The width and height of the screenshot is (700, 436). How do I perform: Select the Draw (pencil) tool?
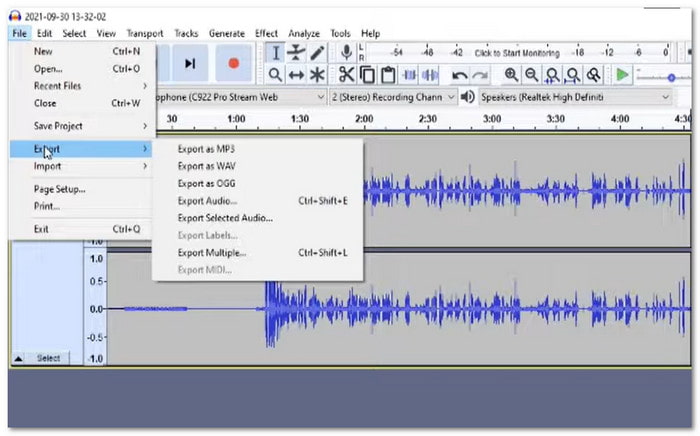coord(317,53)
